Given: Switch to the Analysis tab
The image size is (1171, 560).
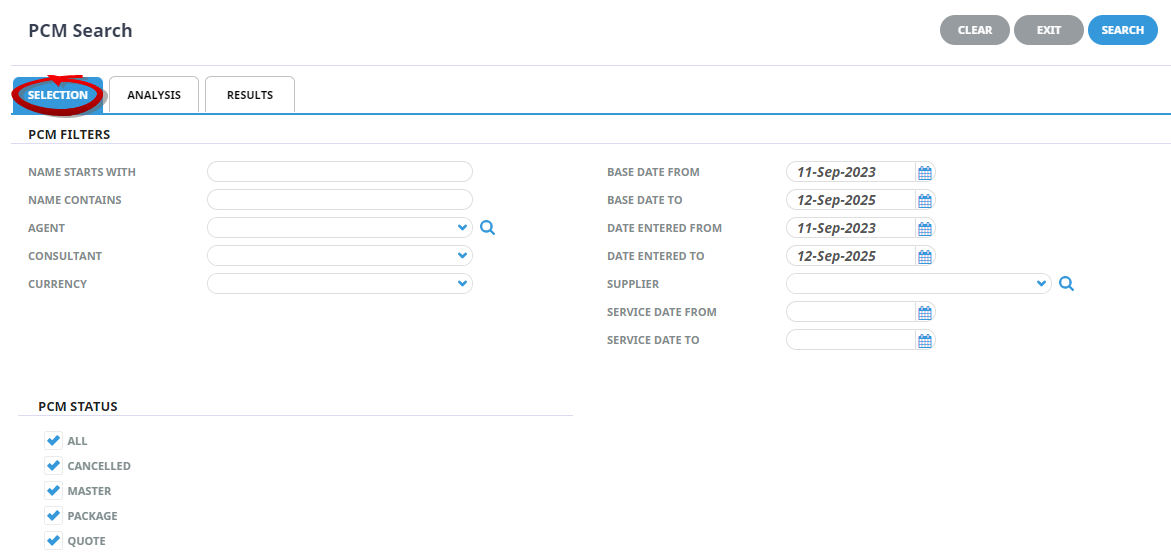Looking at the screenshot, I should (154, 95).
